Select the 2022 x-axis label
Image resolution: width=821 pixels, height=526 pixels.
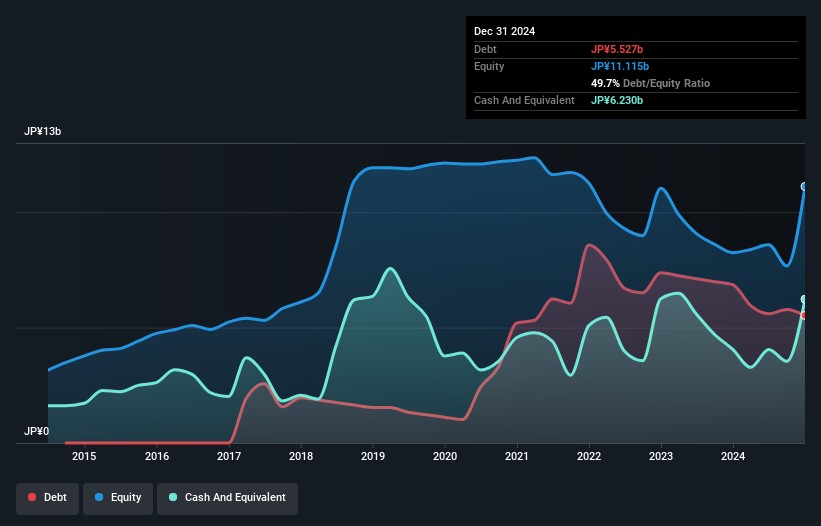tap(589, 457)
